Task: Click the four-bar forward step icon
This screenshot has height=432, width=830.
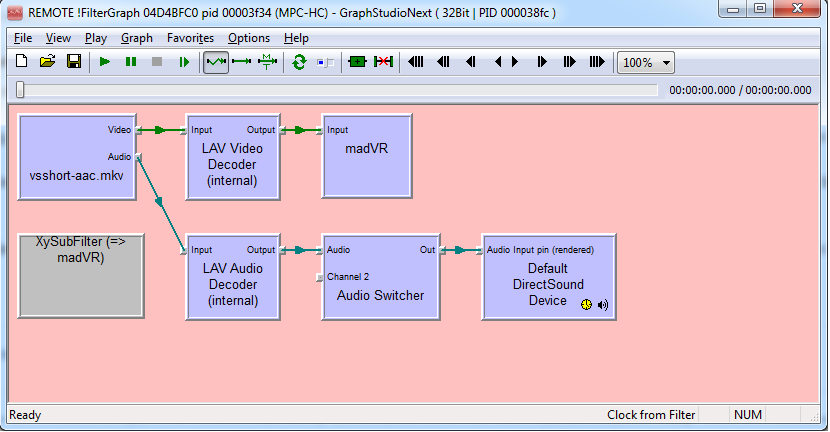Action: [597, 62]
